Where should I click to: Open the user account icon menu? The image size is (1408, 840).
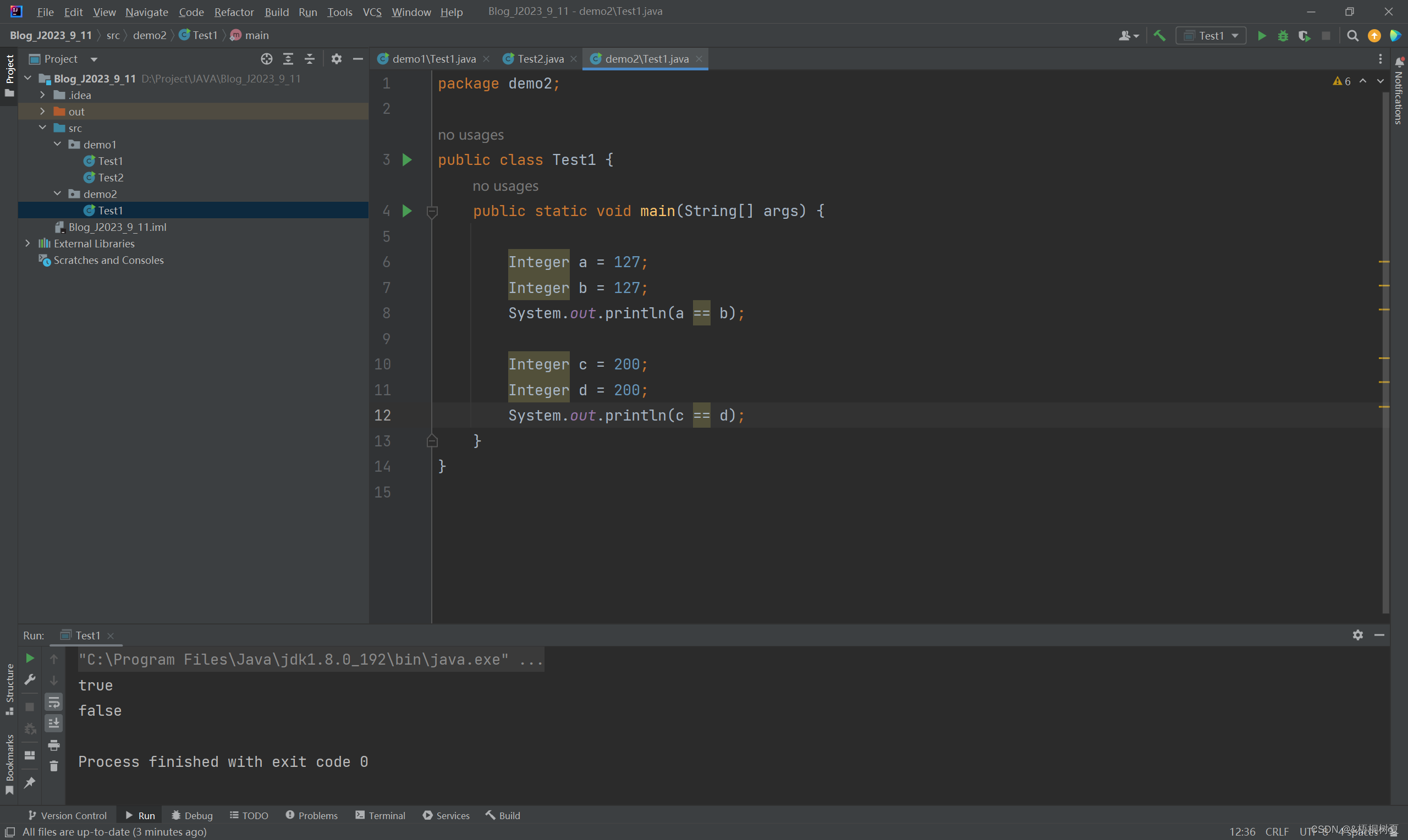[x=1128, y=36]
